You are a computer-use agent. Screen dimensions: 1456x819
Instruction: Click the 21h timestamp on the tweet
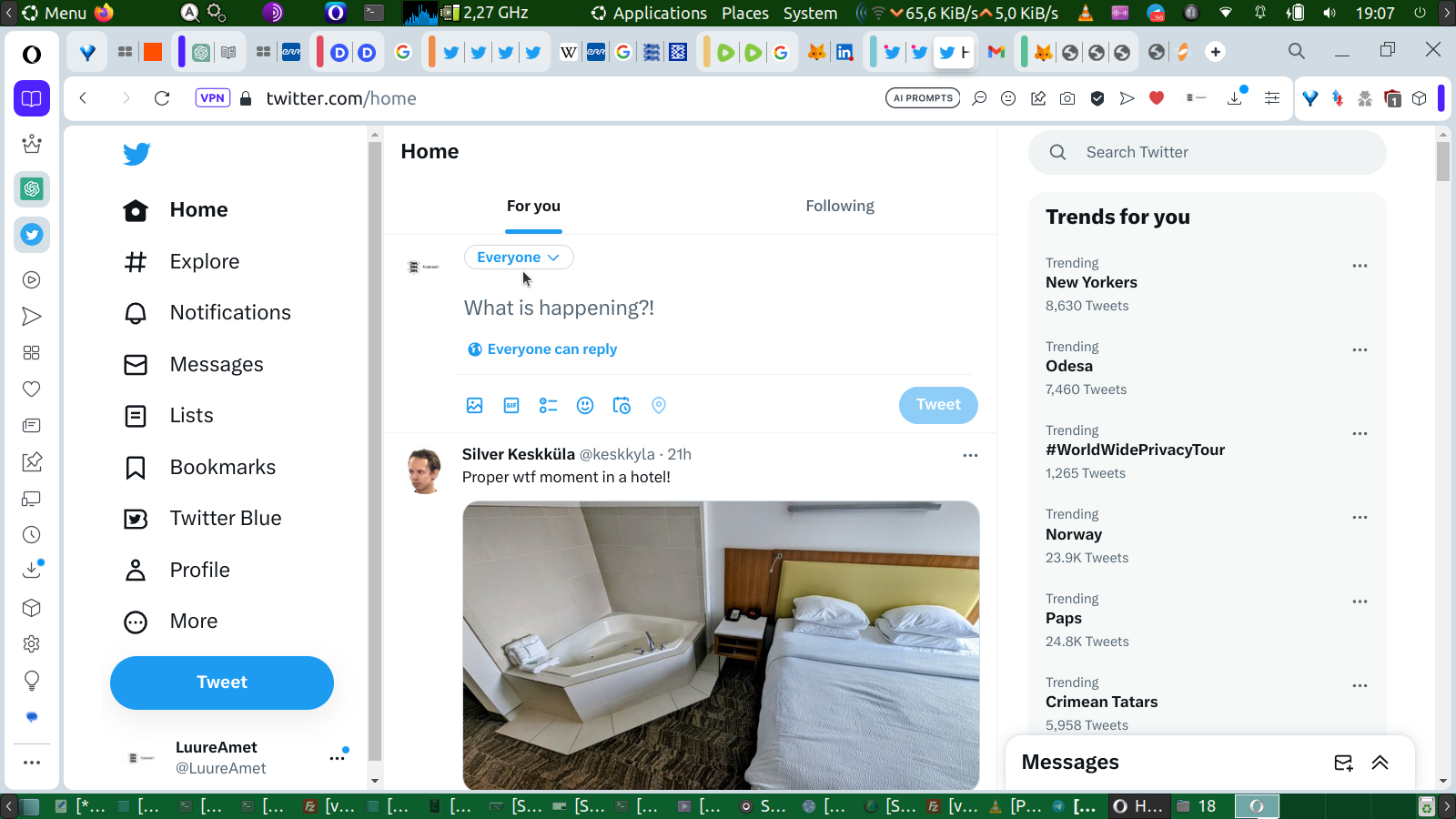coord(680,454)
